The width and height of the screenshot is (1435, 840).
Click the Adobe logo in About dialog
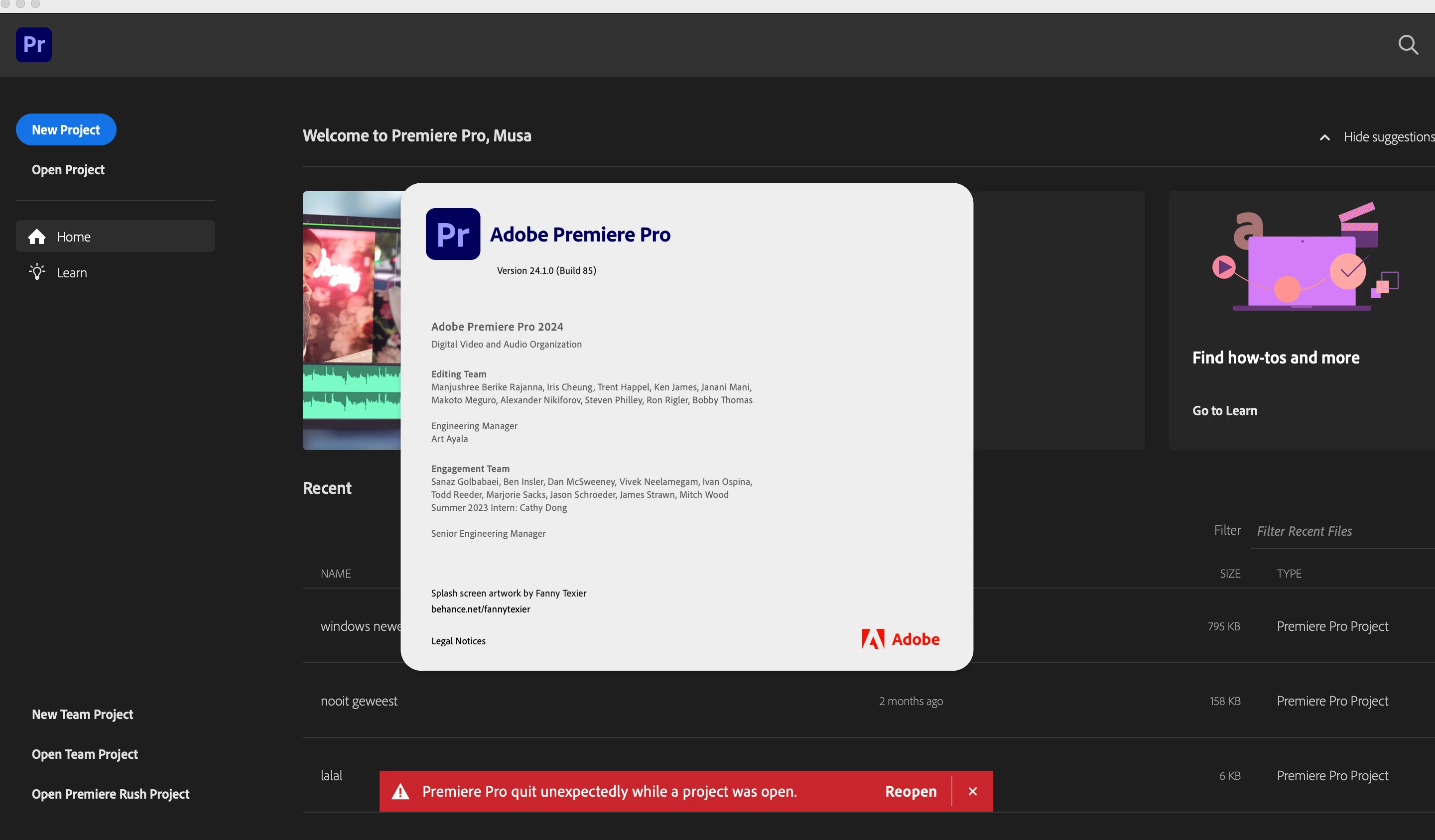click(x=900, y=639)
